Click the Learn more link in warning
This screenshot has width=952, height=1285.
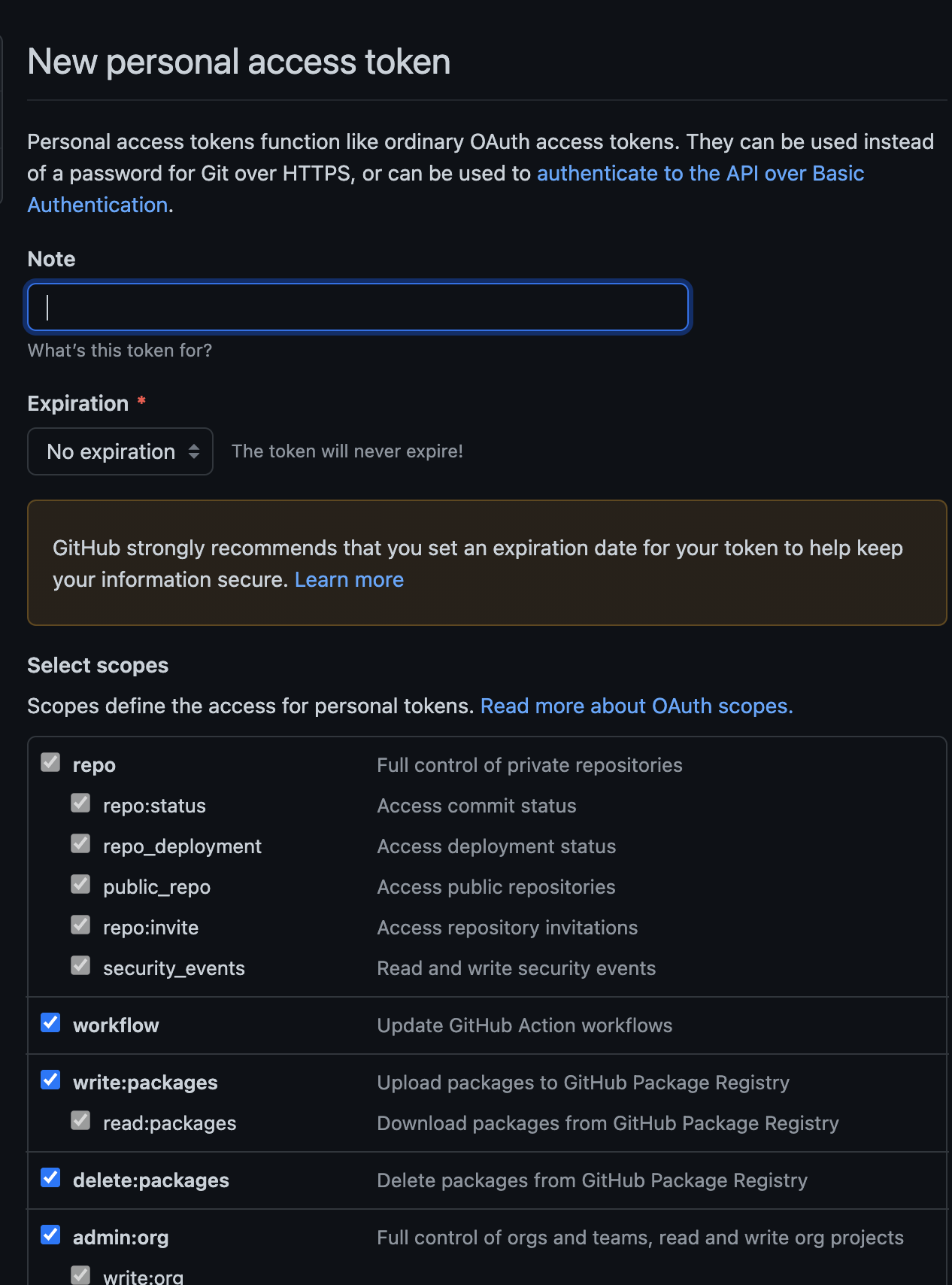349,580
